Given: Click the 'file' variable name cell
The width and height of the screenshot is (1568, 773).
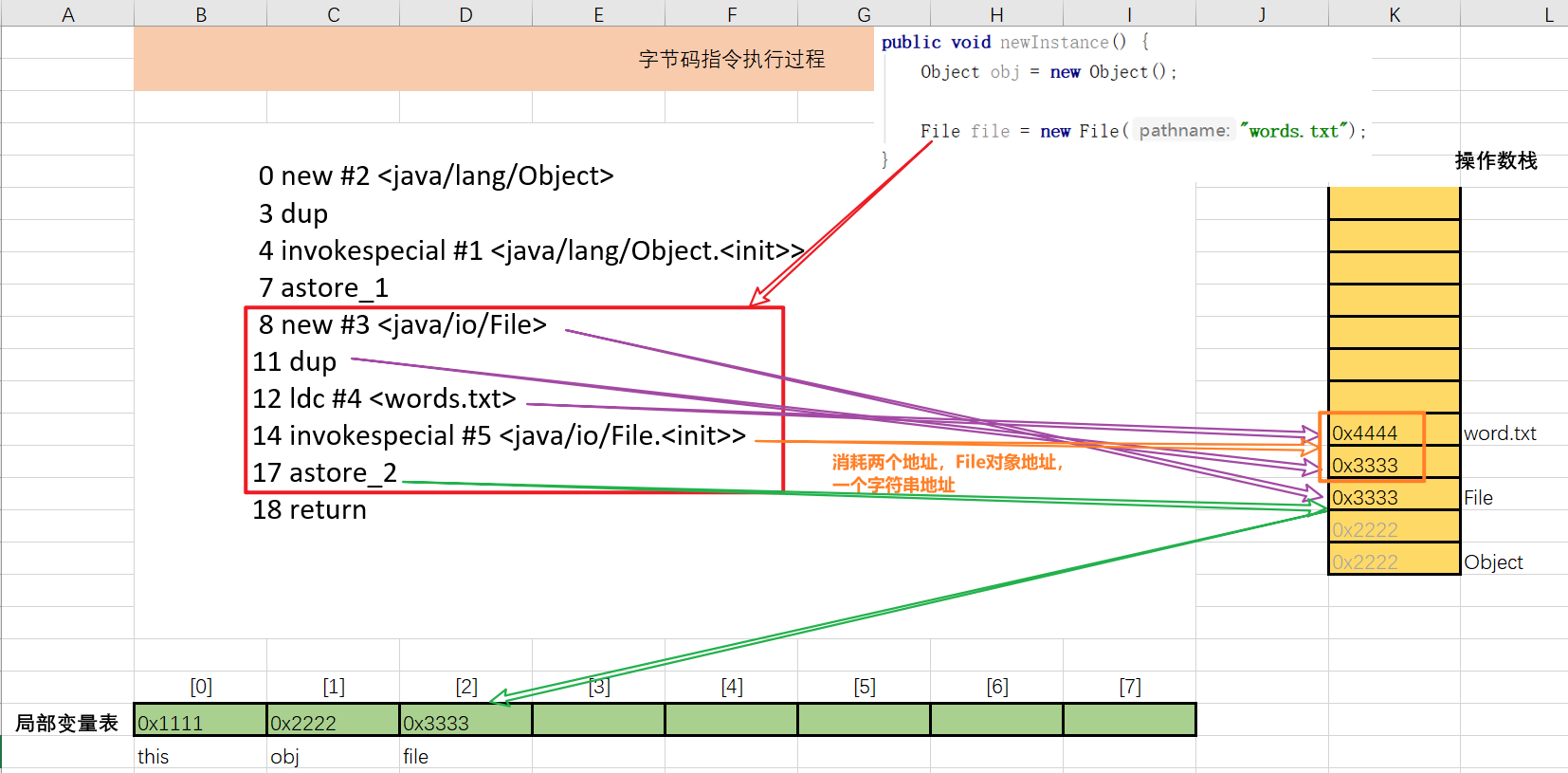Looking at the screenshot, I should 415,756.
